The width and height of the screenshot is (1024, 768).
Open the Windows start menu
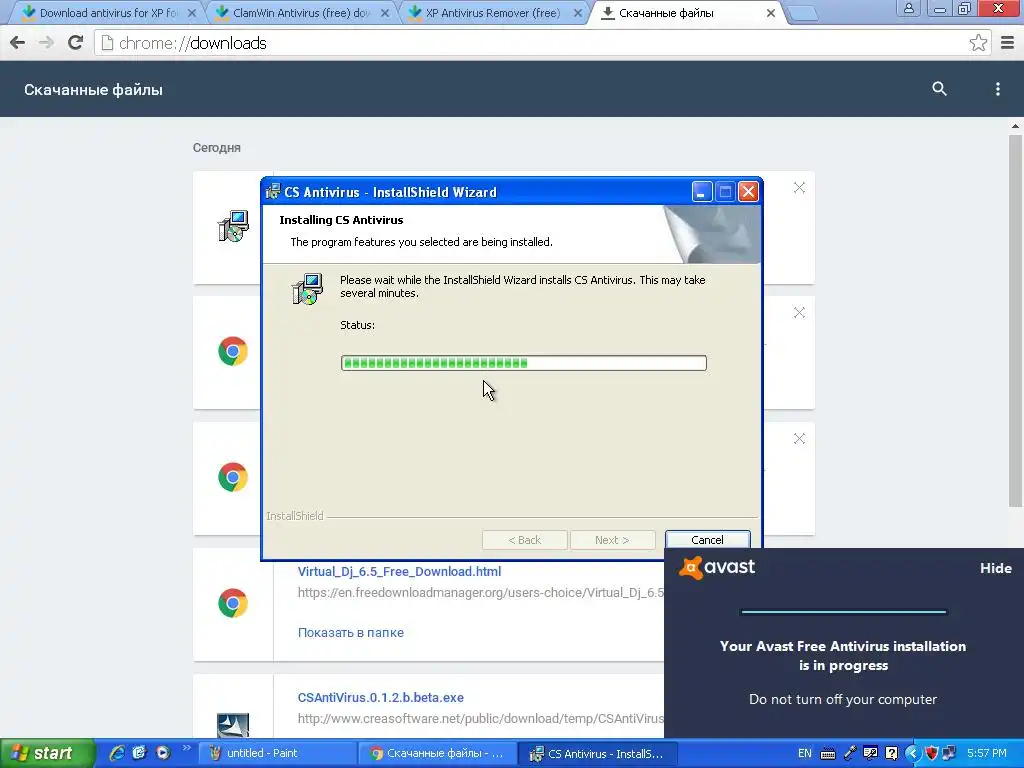tap(47, 753)
